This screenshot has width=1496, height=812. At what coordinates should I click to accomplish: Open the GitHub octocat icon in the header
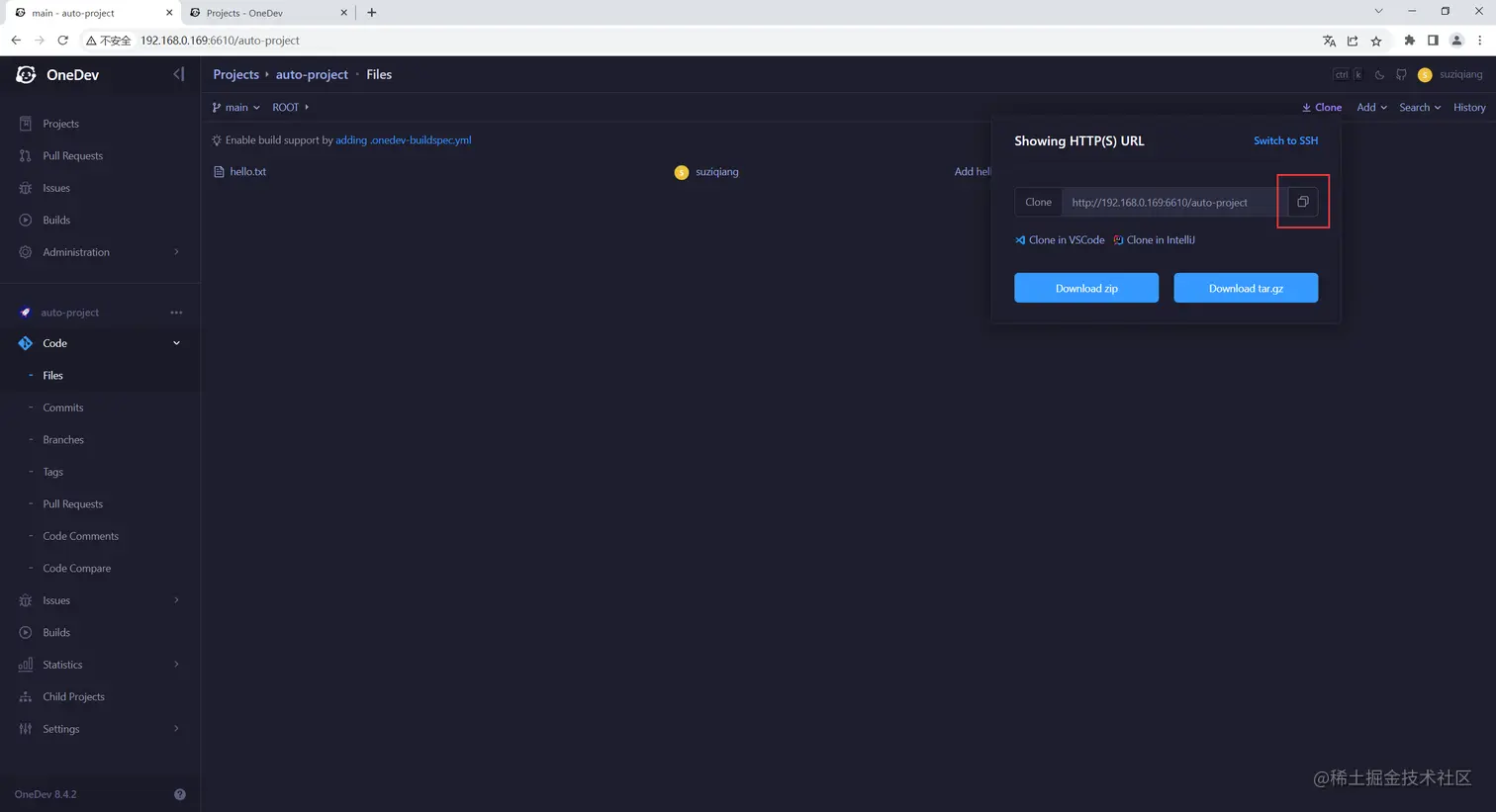pos(1401,75)
